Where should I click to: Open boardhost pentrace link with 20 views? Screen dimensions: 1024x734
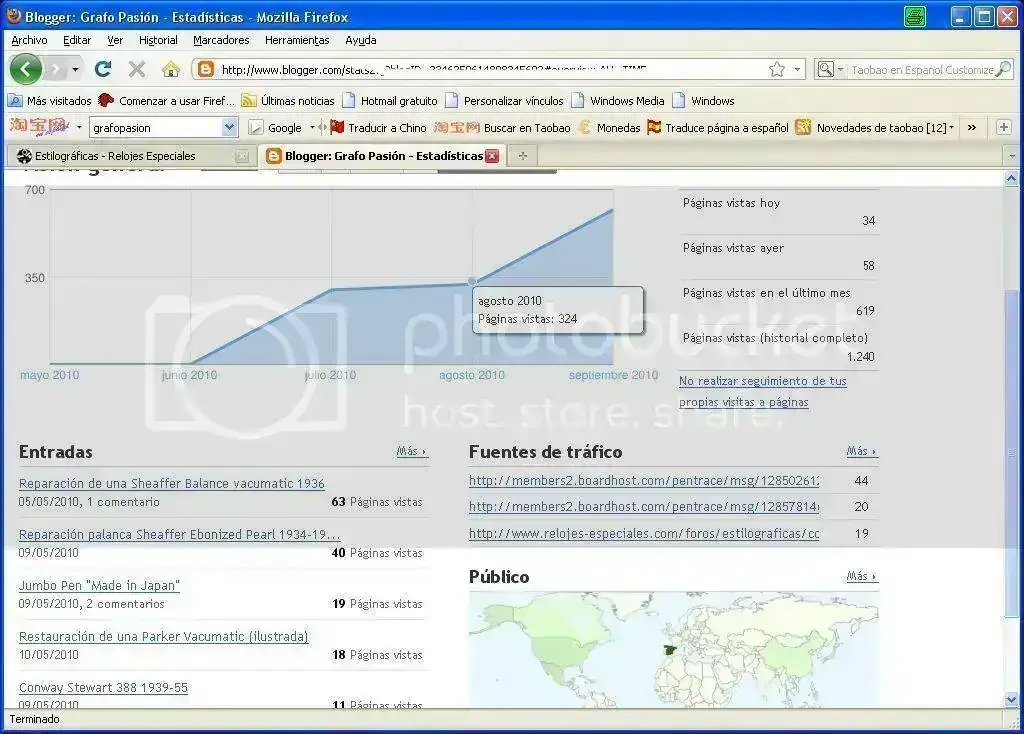(644, 507)
